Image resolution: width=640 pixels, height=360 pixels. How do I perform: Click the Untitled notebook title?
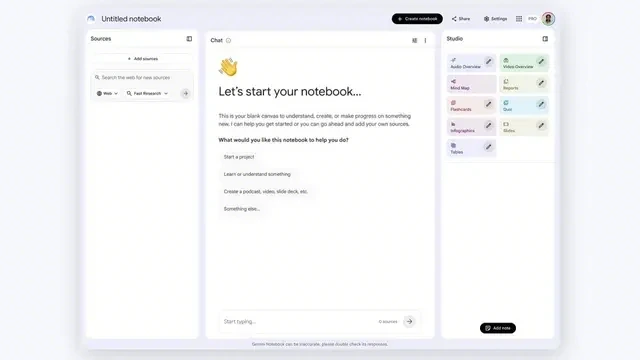pyautogui.click(x=131, y=19)
